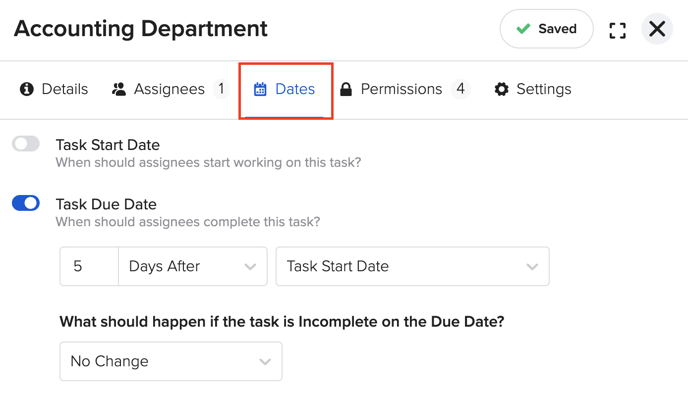Screen dimensions: 688x393
Task: Click the Permissions count badge 4
Action: click(x=460, y=89)
